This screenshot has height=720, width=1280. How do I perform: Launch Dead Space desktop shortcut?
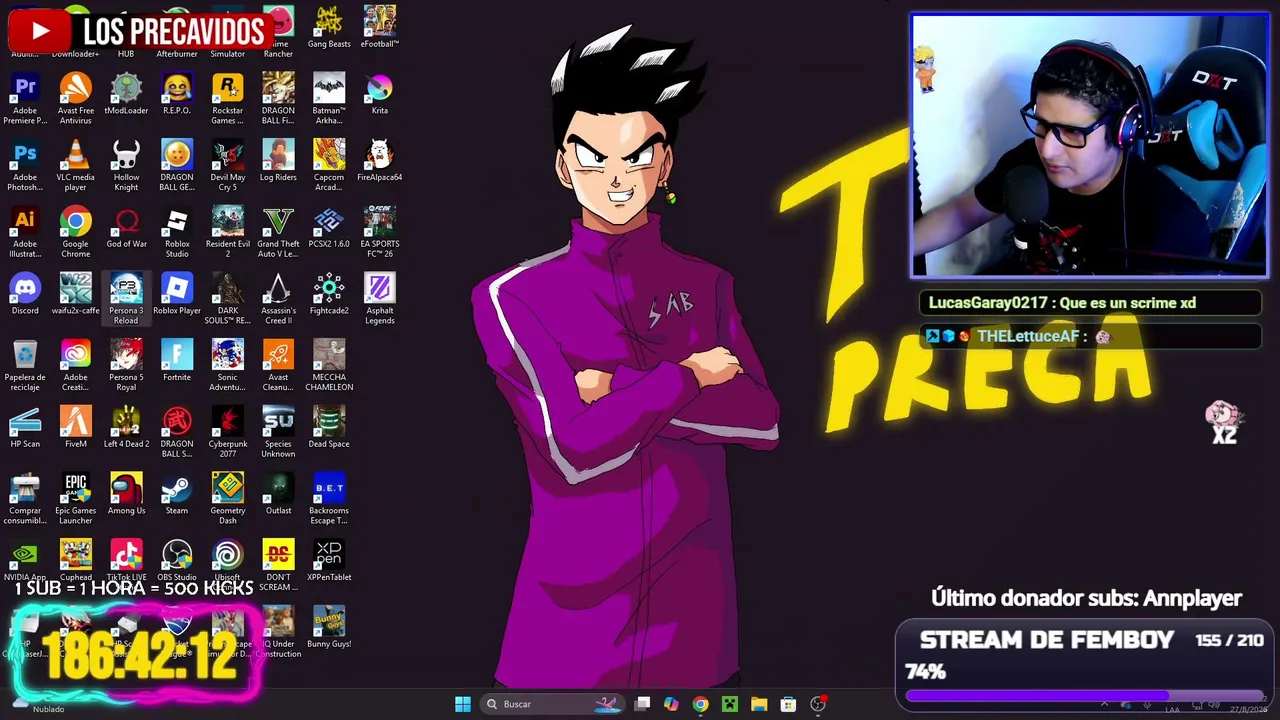329,429
